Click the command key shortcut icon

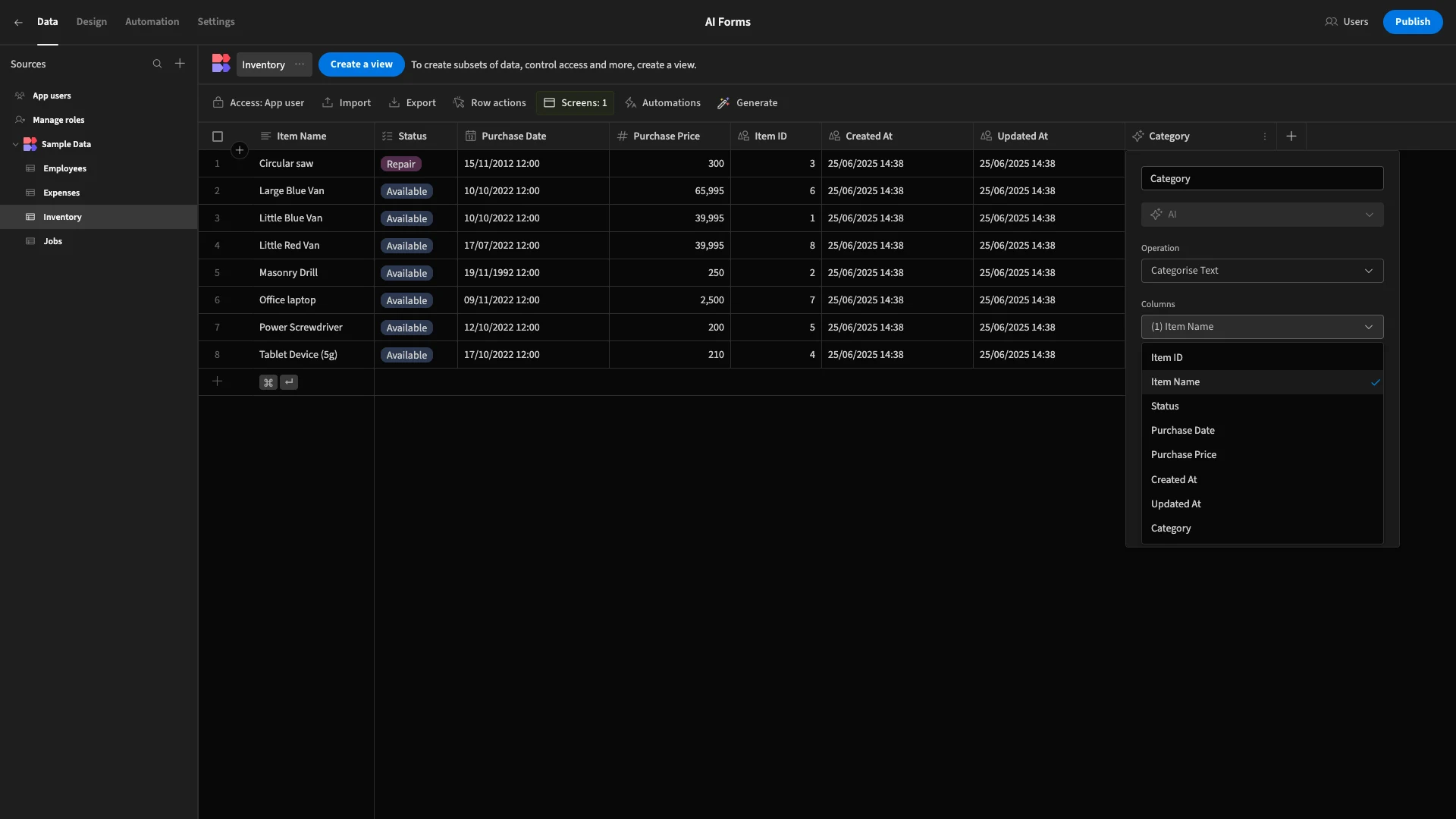[268, 382]
